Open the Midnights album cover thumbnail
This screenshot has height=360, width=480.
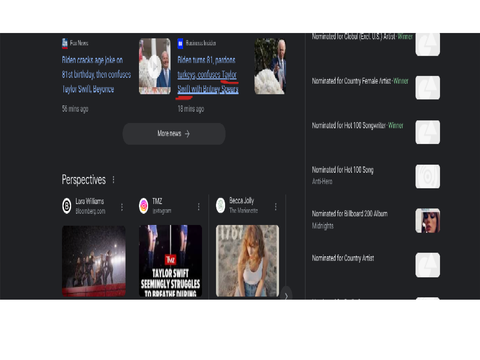[x=428, y=221]
